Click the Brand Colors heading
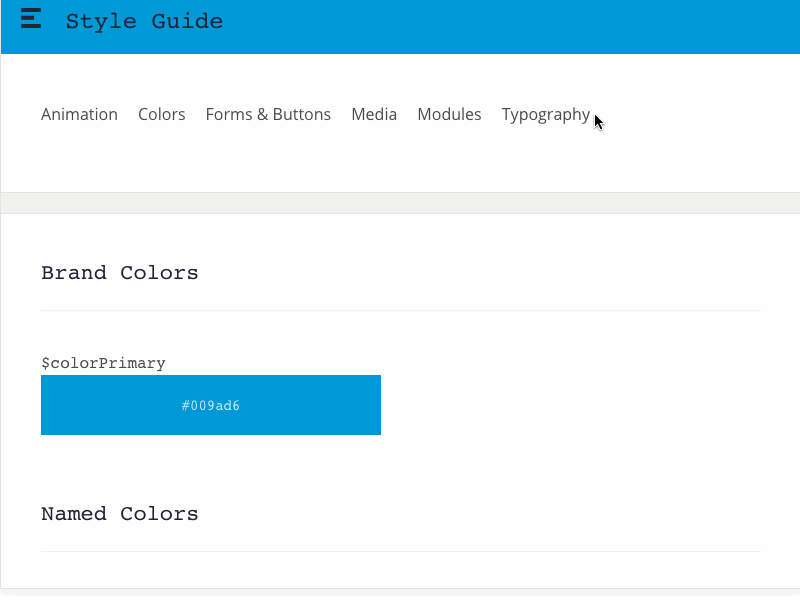Screen dimensions: 800x600 coord(119,272)
